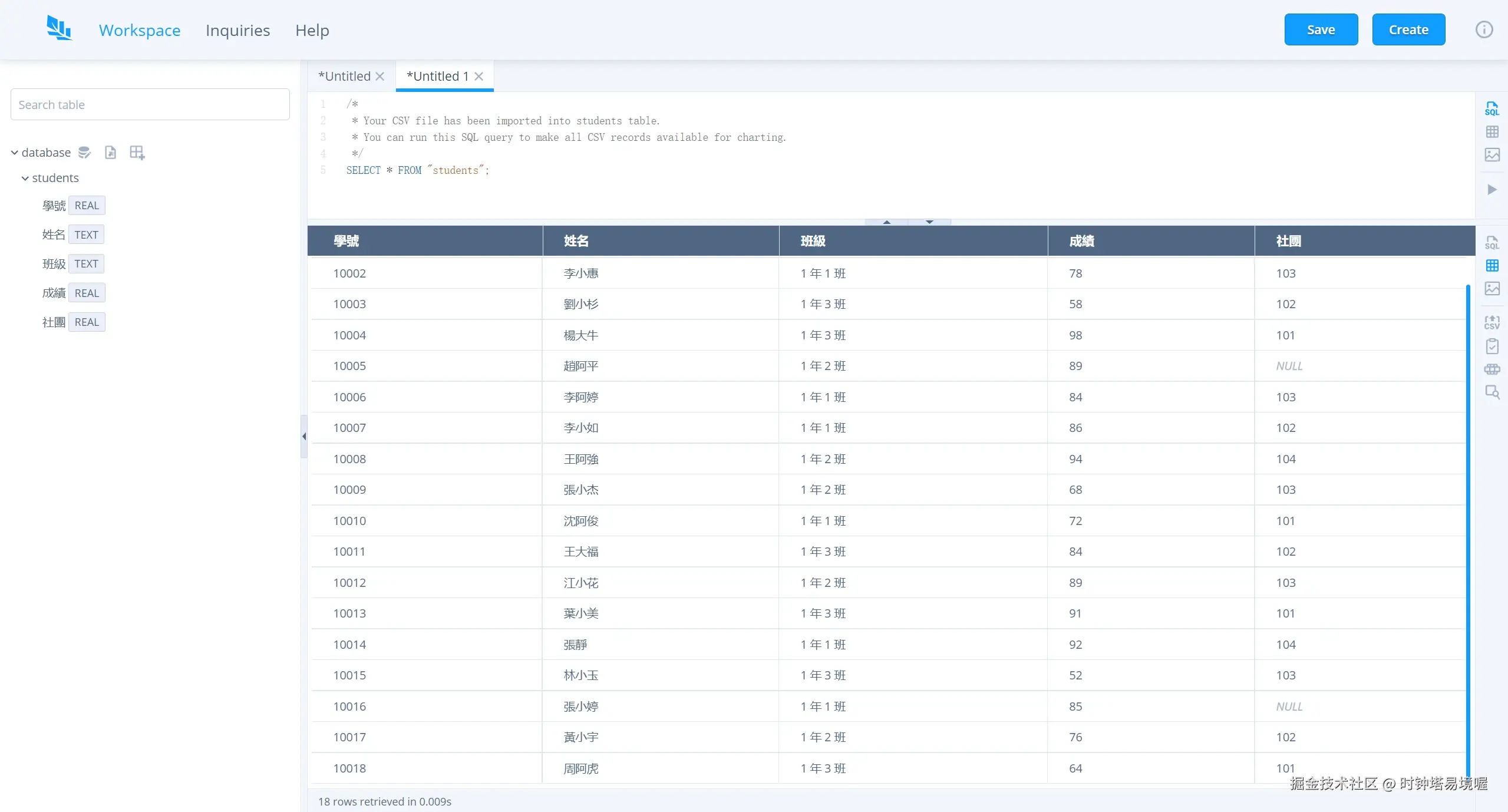Viewport: 1508px width, 812px height.
Task: Click the pivot table icon in right sidebar
Action: click(x=1491, y=369)
